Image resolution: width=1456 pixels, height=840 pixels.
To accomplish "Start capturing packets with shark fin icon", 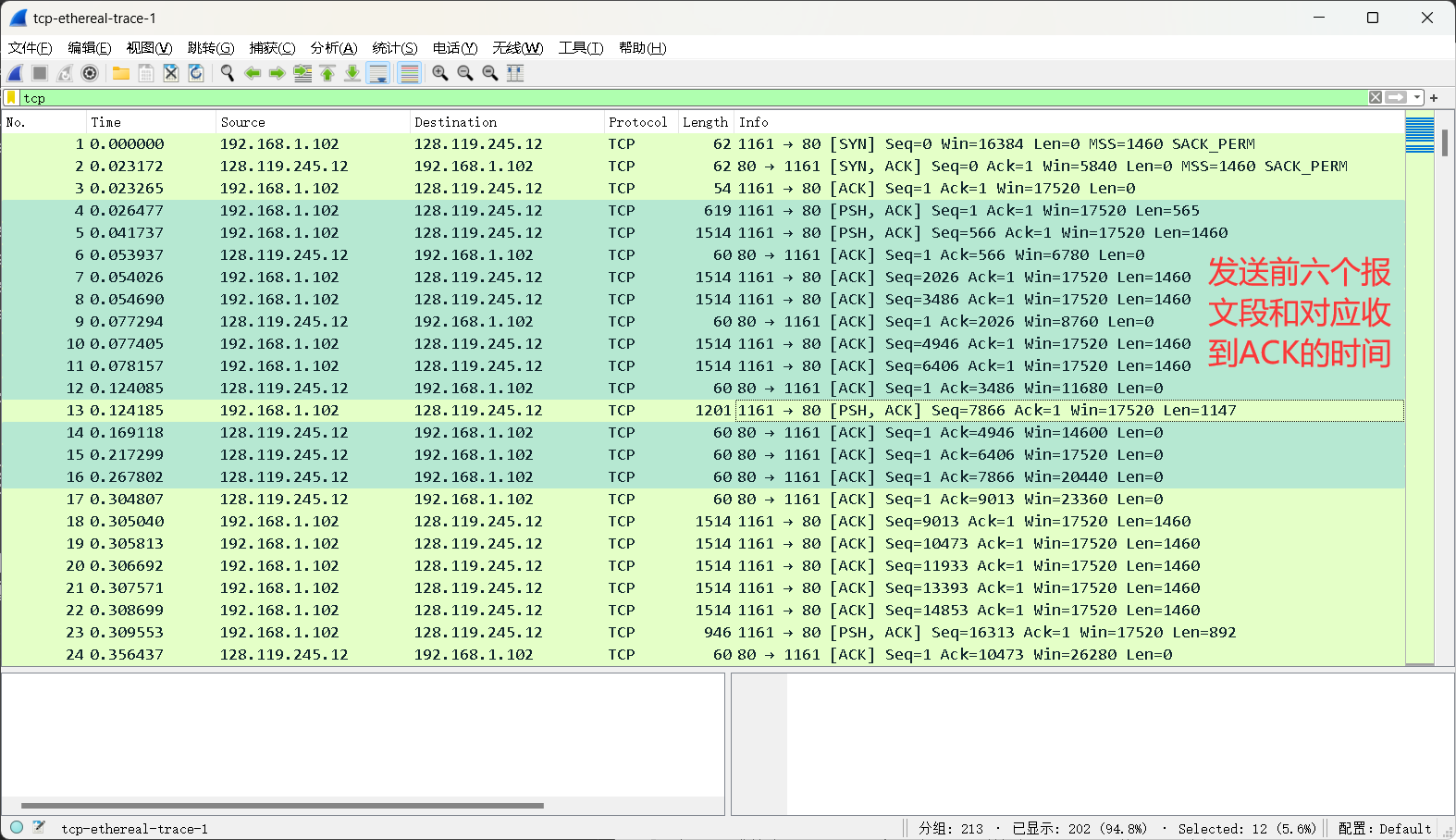I will (16, 73).
